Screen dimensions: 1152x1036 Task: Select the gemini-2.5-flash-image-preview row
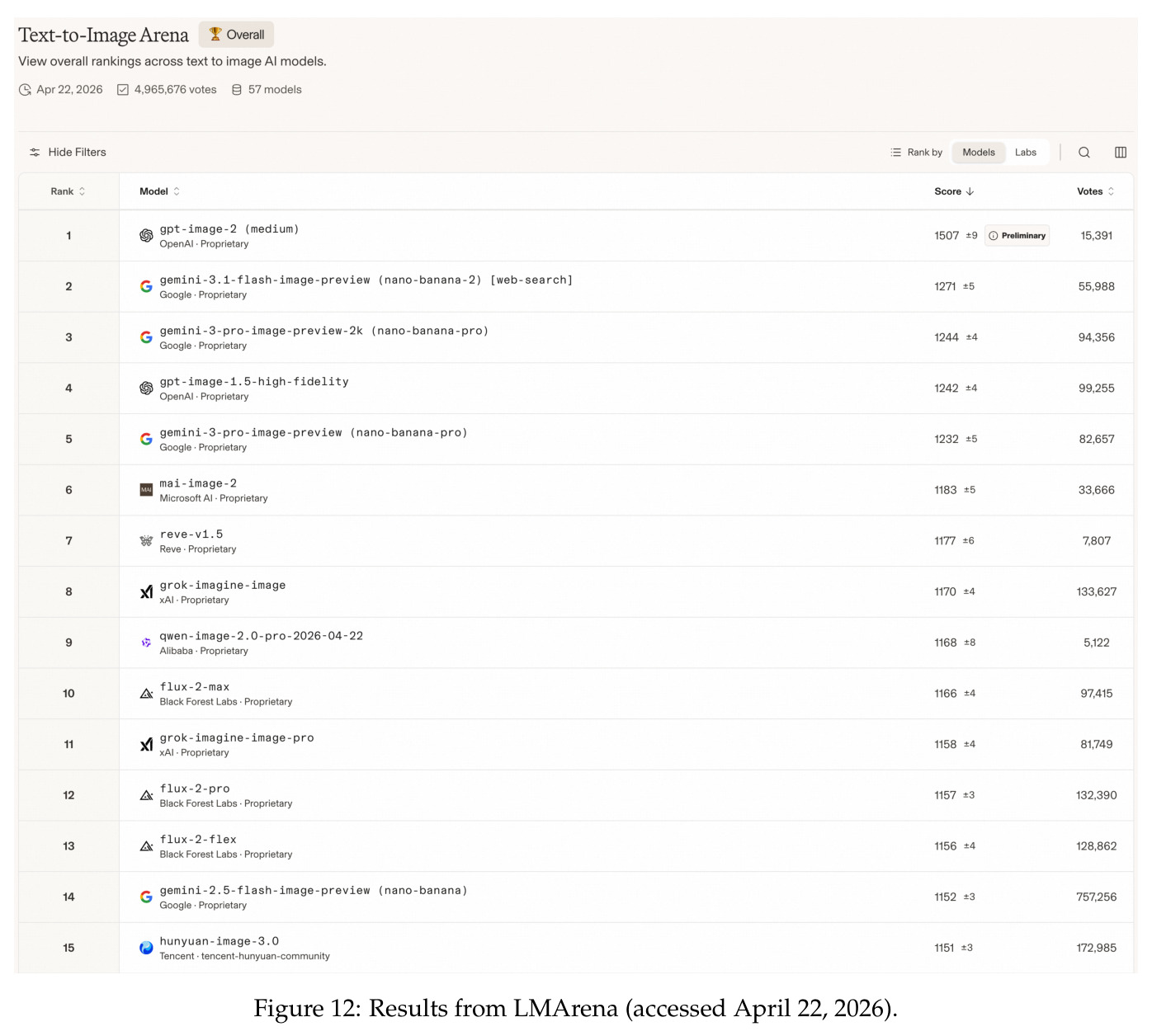tap(575, 897)
